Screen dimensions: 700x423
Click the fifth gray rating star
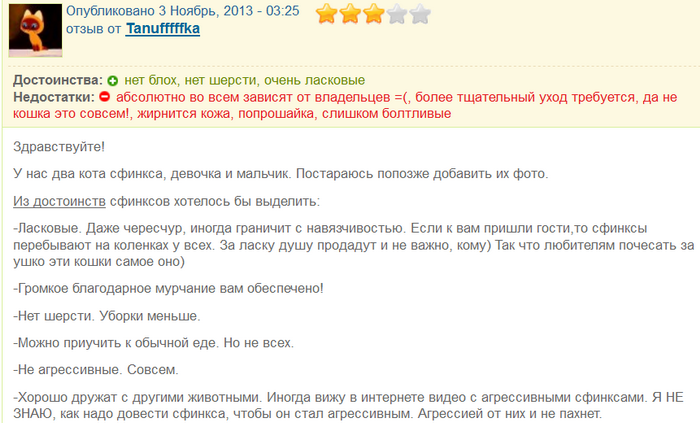pyautogui.click(x=420, y=14)
